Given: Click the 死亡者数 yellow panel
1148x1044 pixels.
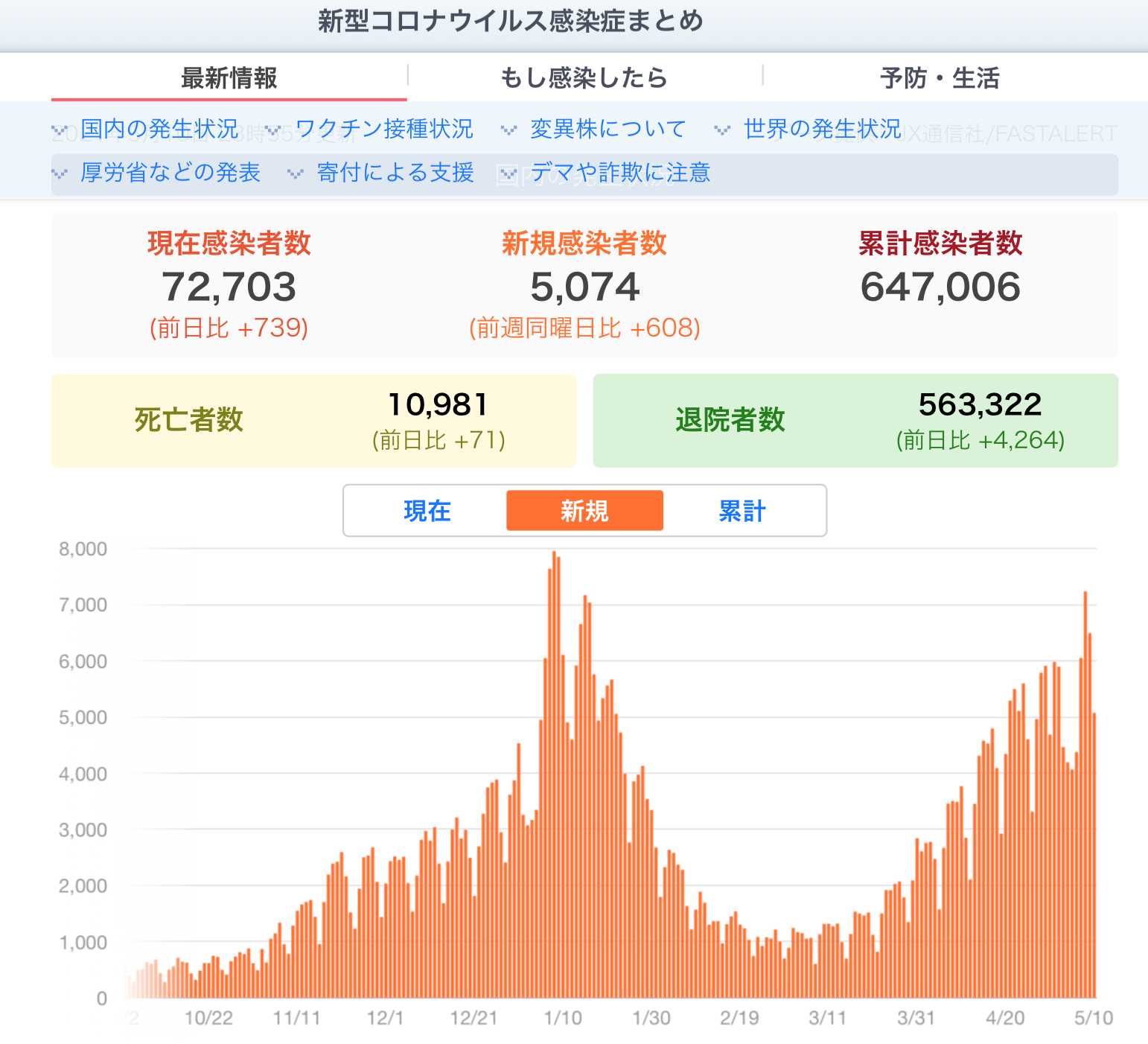Looking at the screenshot, I should [x=313, y=421].
